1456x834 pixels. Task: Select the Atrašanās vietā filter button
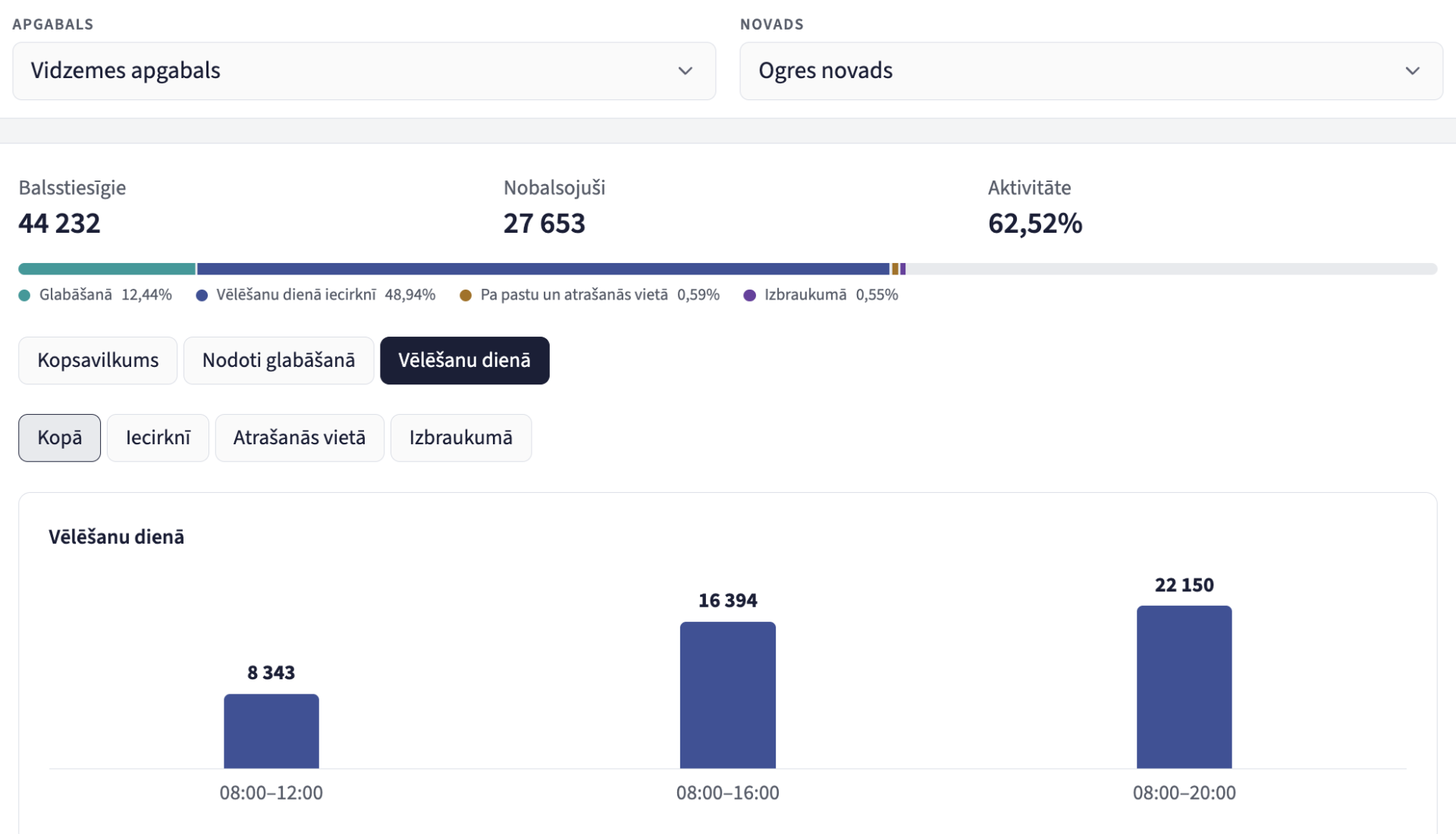tap(300, 437)
